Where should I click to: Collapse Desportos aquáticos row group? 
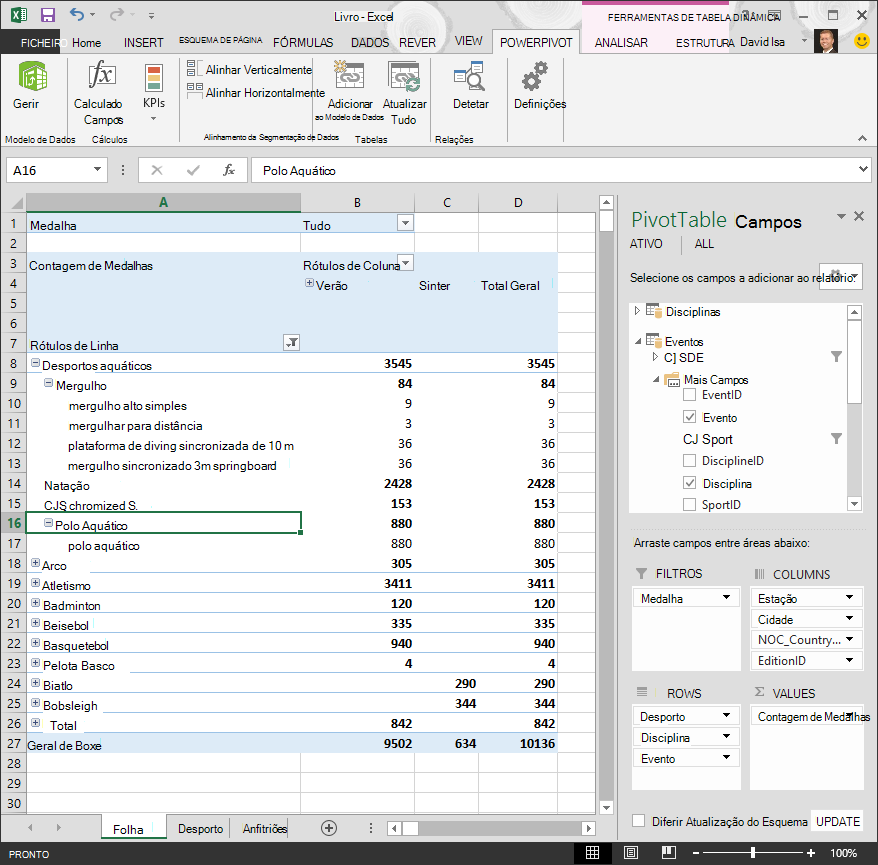pos(35,363)
